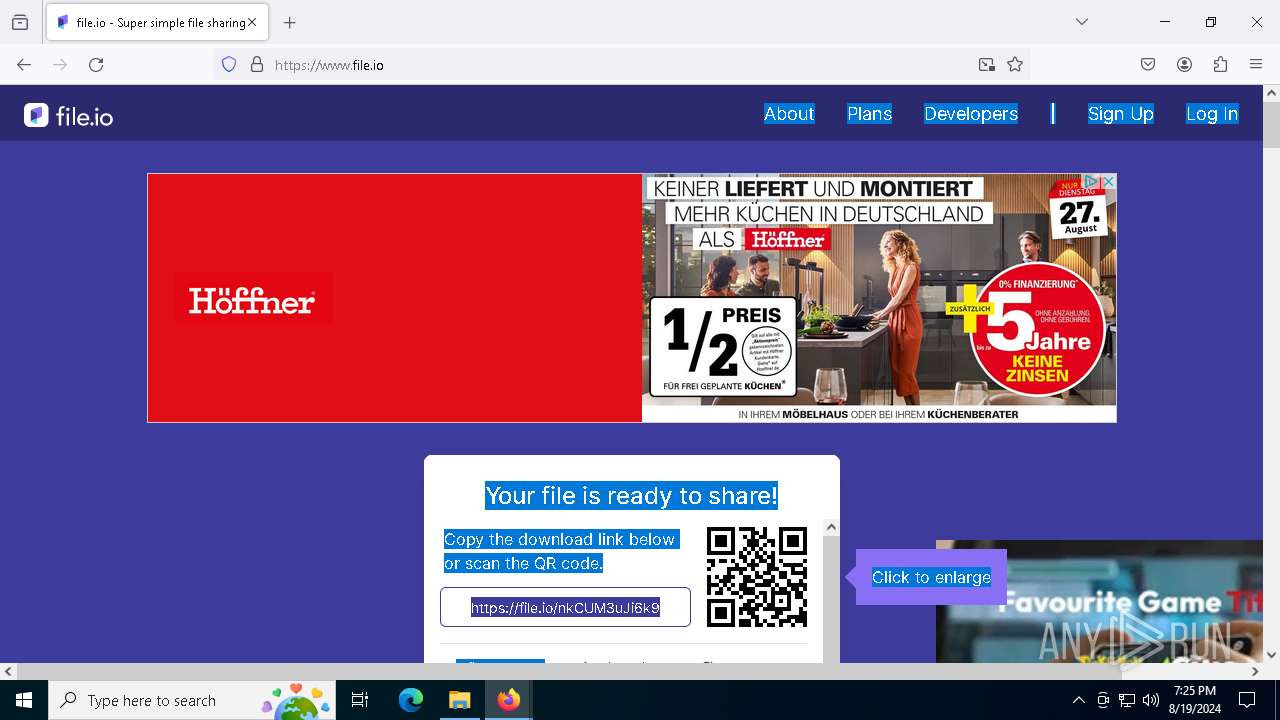Click 'Copy the download link below' text

click(560, 539)
